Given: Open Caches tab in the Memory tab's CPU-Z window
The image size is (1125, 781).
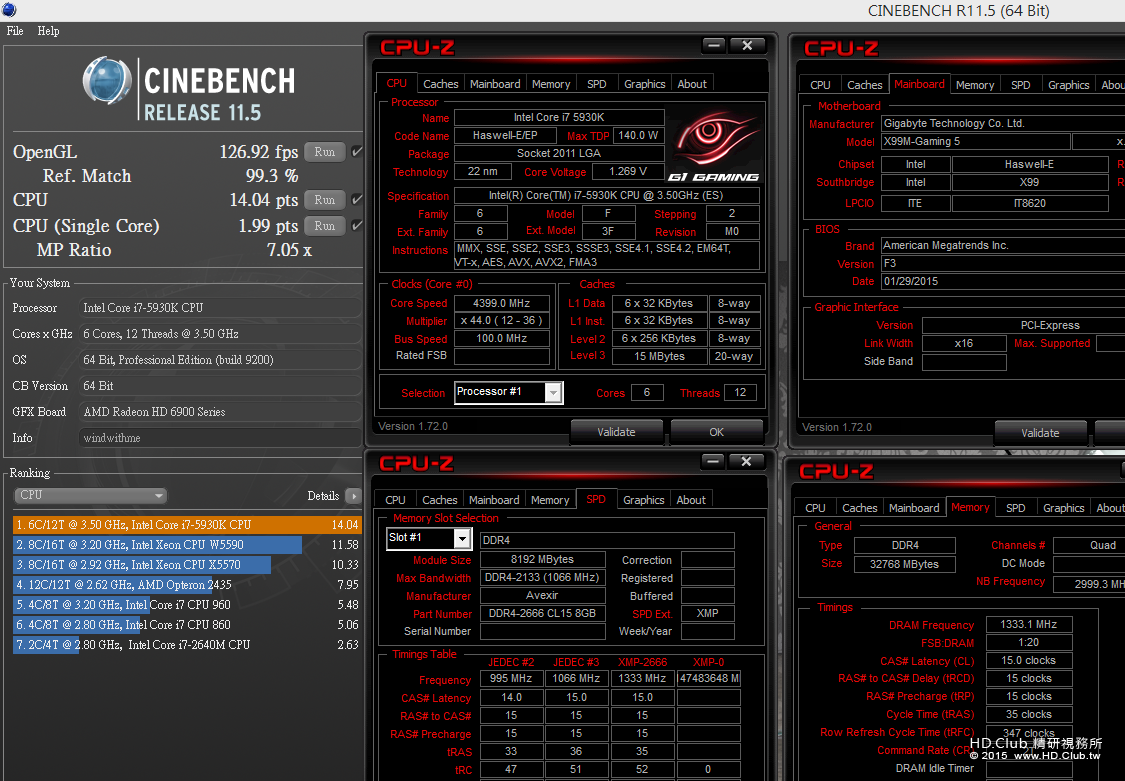Looking at the screenshot, I should [x=860, y=508].
